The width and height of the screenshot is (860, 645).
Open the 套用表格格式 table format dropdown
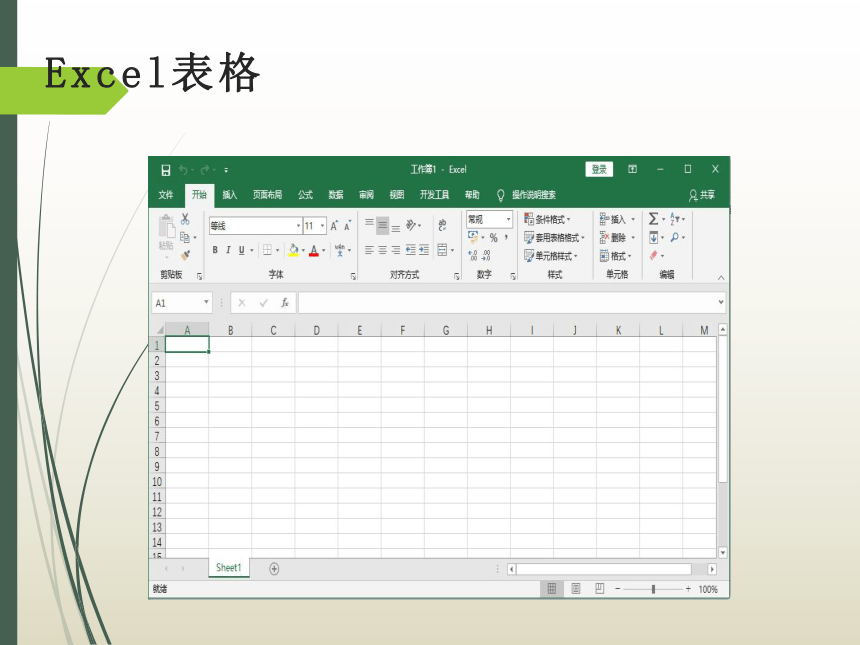[x=555, y=237]
